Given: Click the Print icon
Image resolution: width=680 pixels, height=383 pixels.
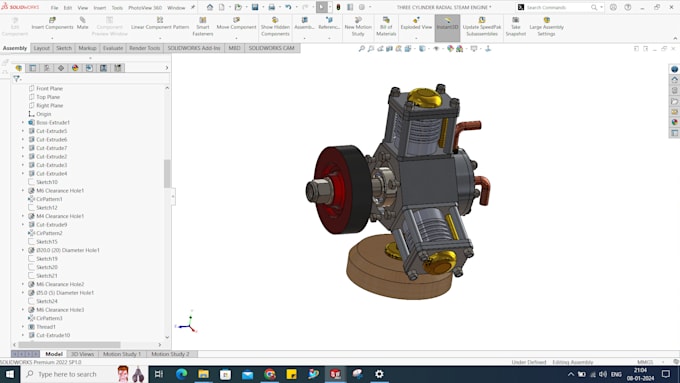Looking at the screenshot, I should coord(271,7).
